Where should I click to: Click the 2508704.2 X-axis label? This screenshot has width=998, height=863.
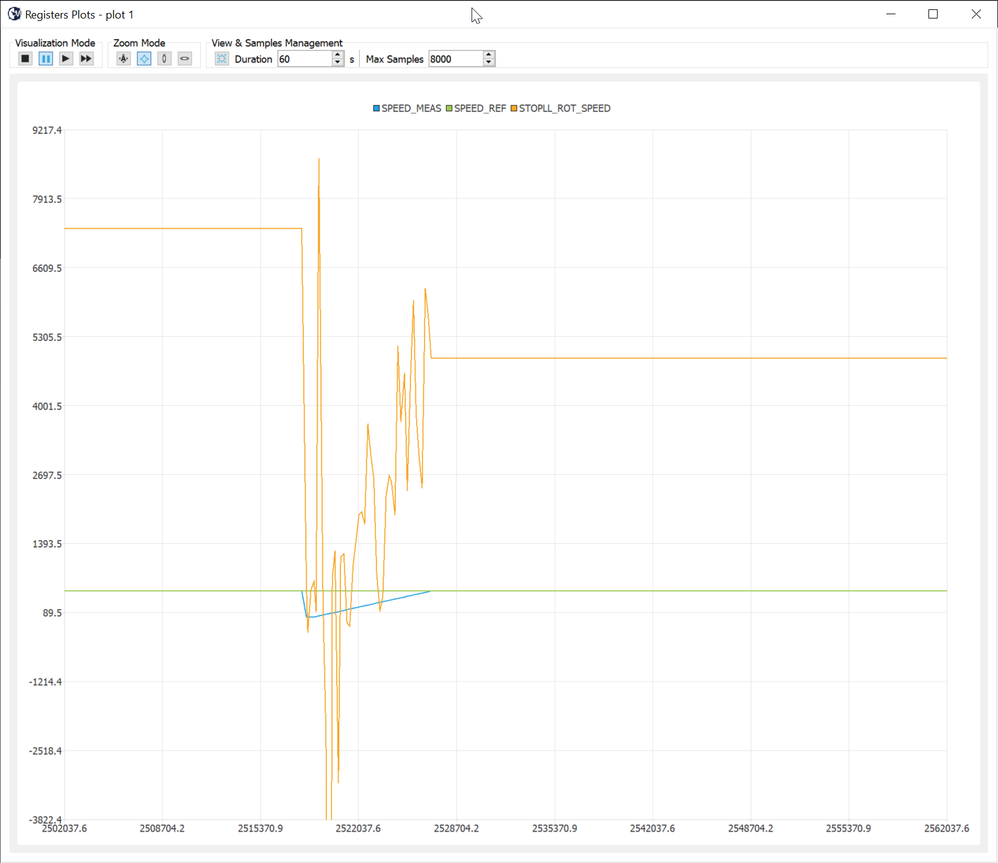pos(162,828)
